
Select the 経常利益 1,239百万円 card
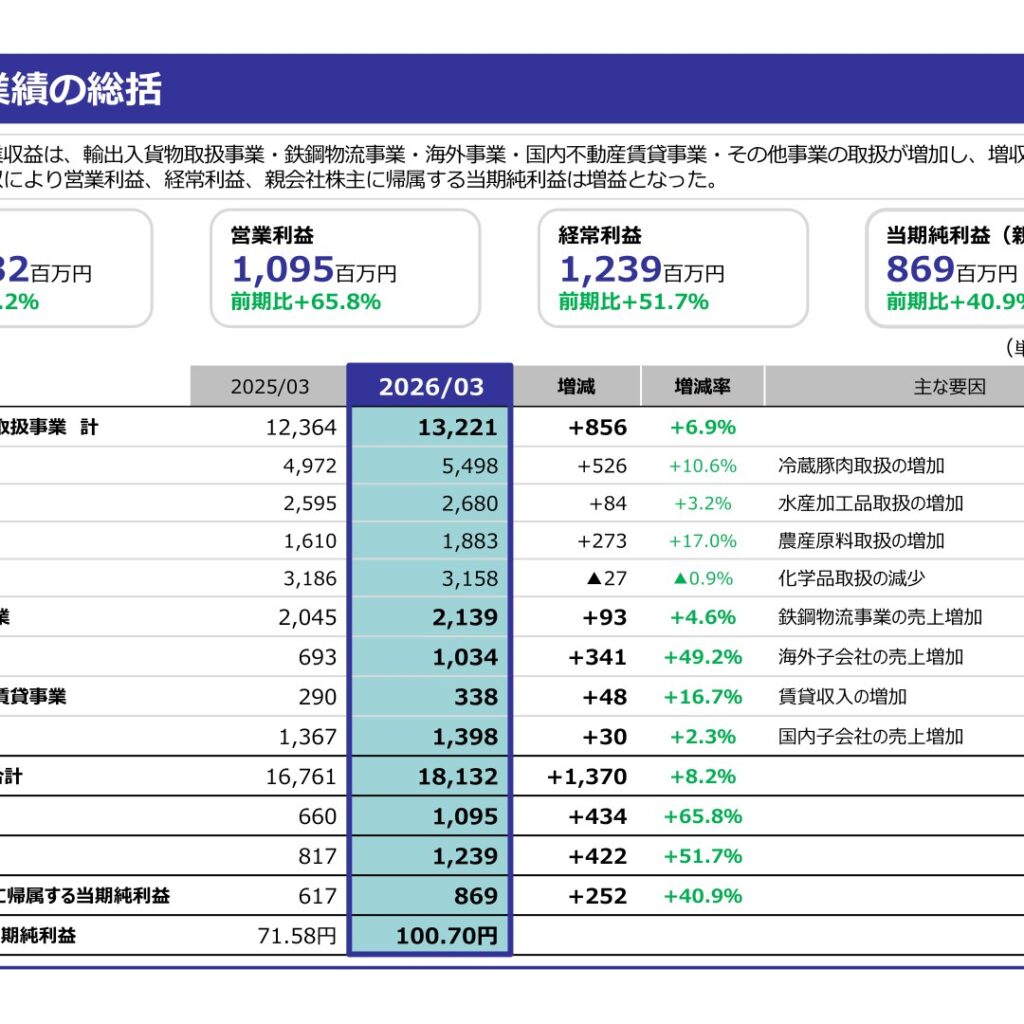pyautogui.click(x=673, y=268)
